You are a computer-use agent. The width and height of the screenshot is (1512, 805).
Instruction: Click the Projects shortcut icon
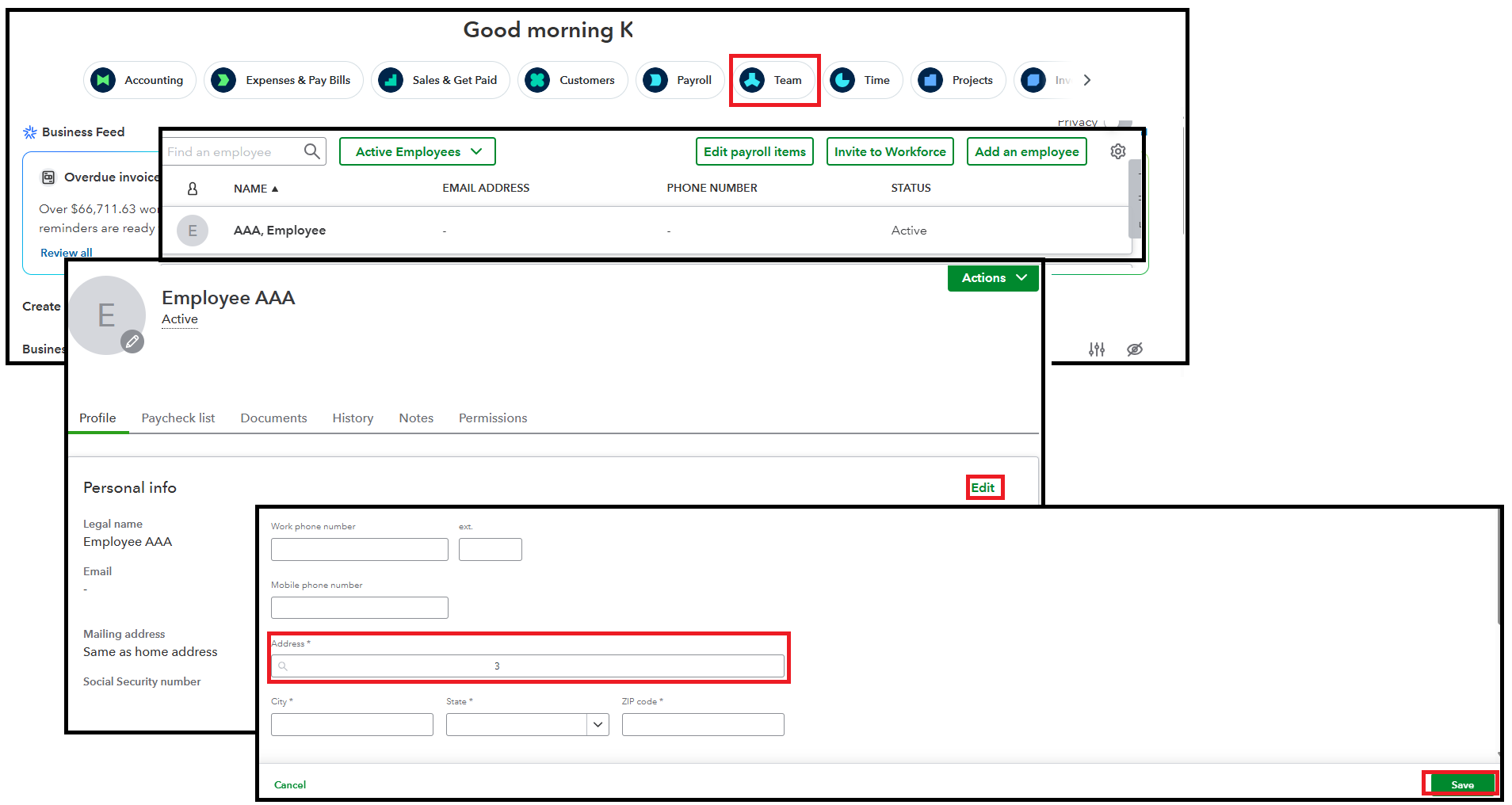(x=930, y=80)
